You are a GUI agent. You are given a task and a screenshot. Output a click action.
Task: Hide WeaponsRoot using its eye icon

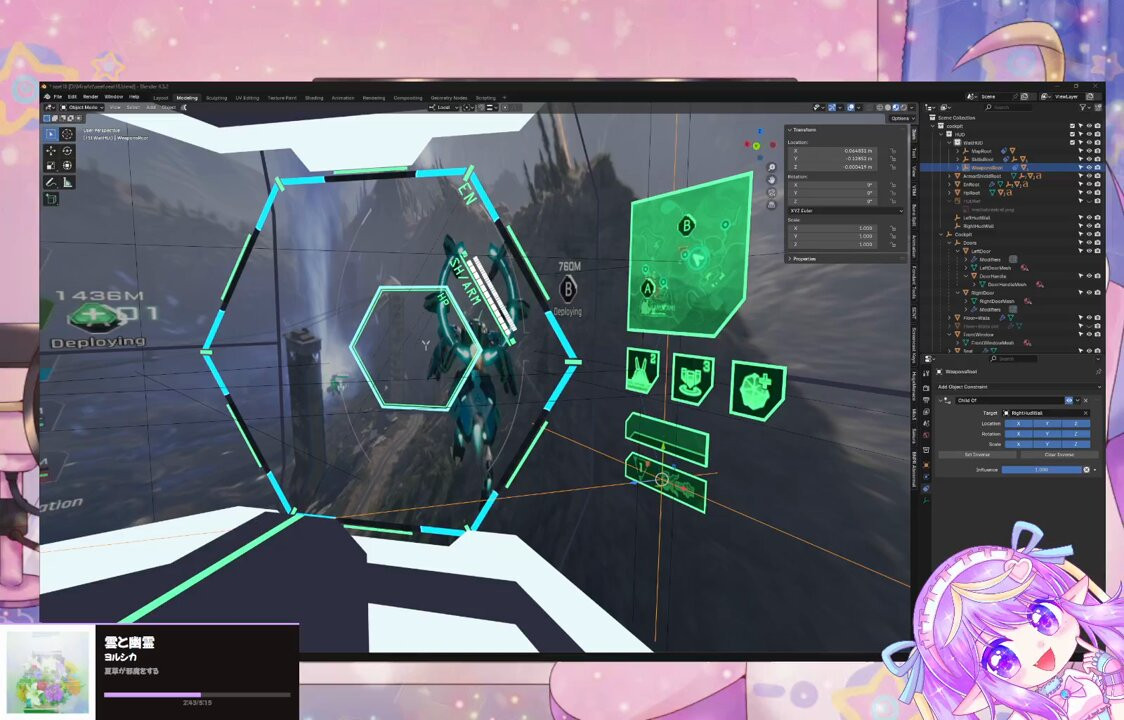tap(1089, 167)
